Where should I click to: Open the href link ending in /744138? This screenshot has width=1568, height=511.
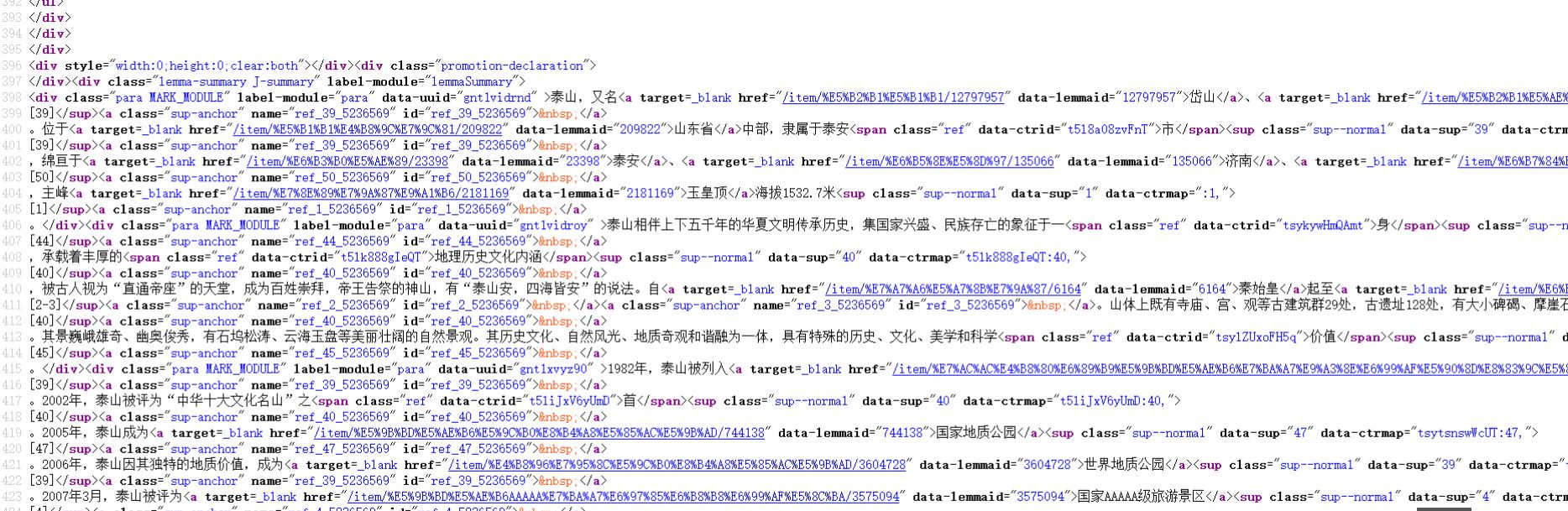pos(539,433)
